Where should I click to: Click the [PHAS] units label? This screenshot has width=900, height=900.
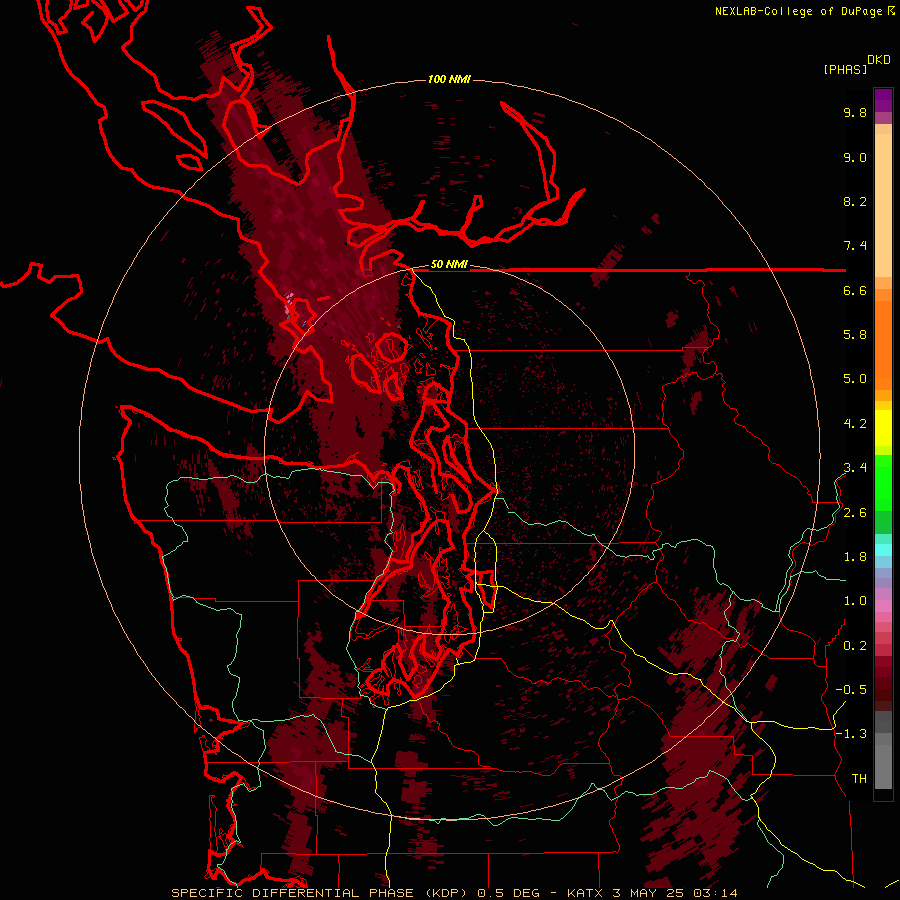pos(845,69)
